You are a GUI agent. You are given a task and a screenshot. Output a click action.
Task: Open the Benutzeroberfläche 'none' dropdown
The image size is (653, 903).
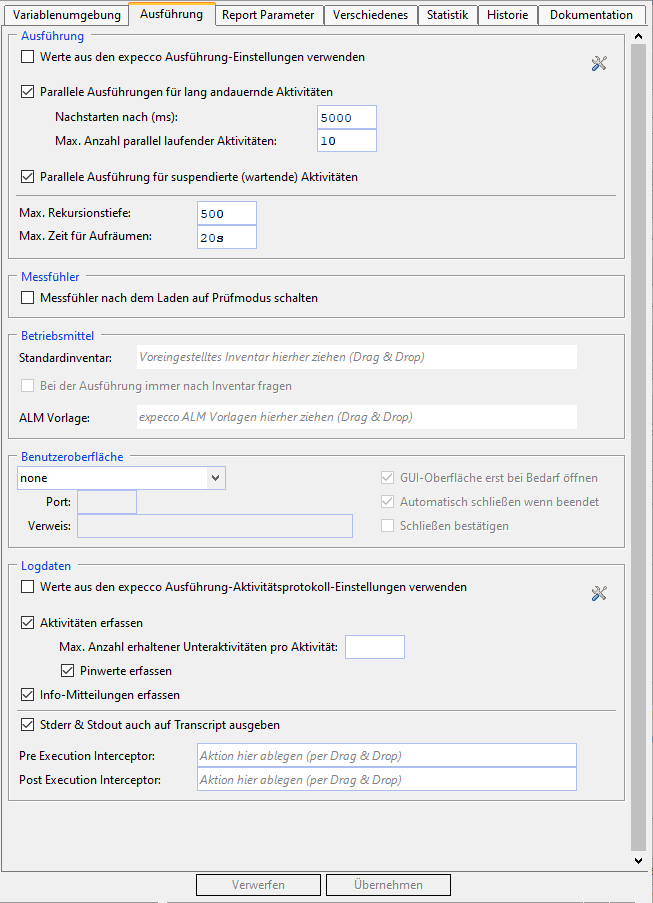click(x=215, y=479)
